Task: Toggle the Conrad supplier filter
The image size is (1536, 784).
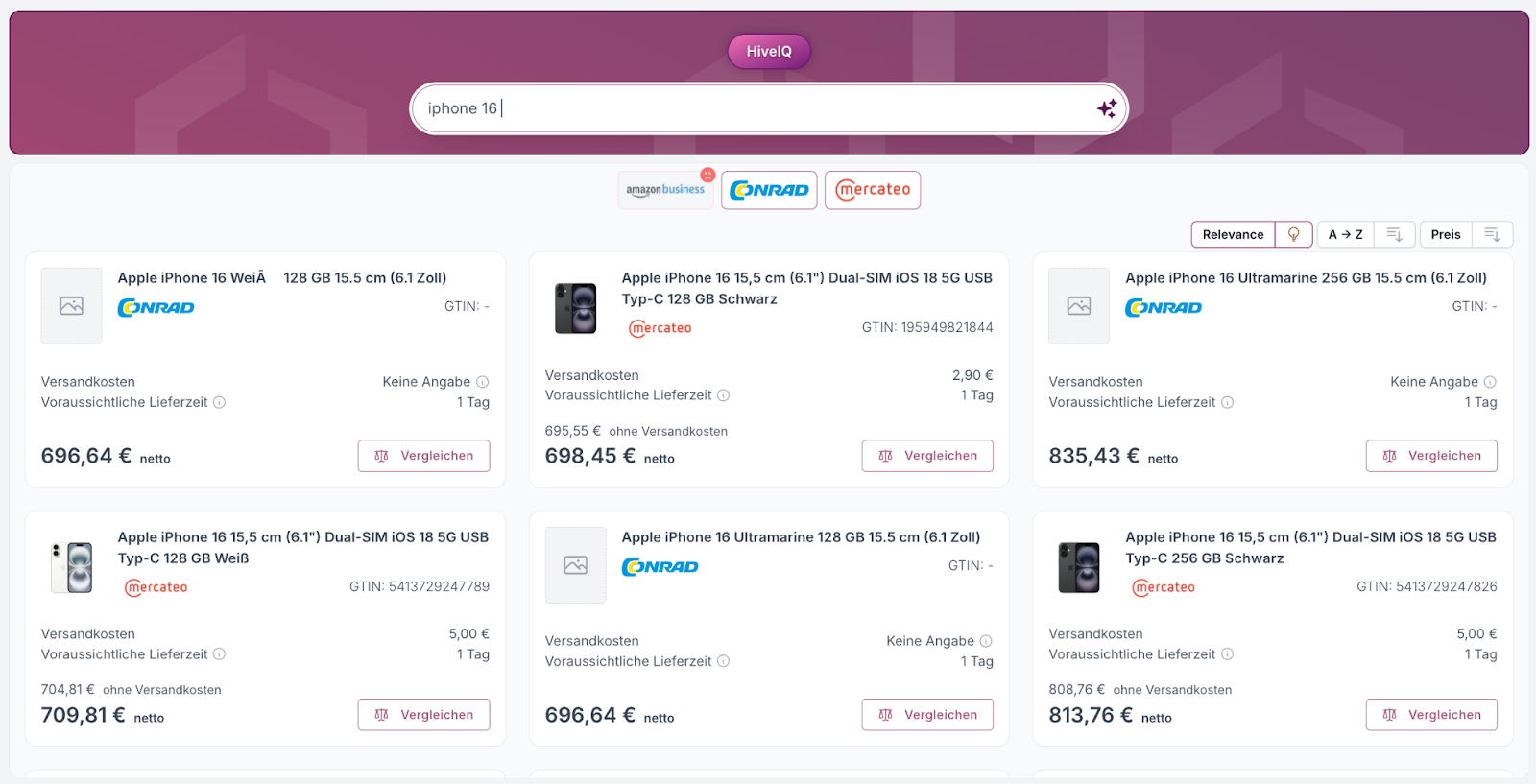Action: tap(769, 190)
